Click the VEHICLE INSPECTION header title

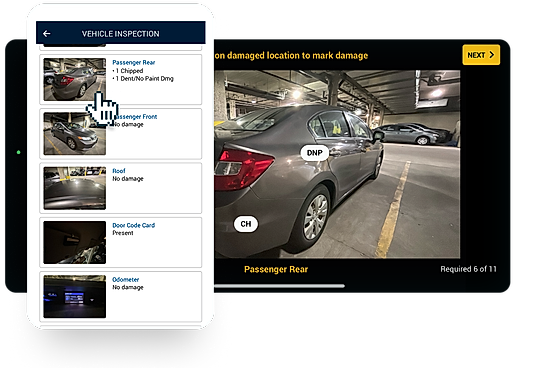point(121,34)
